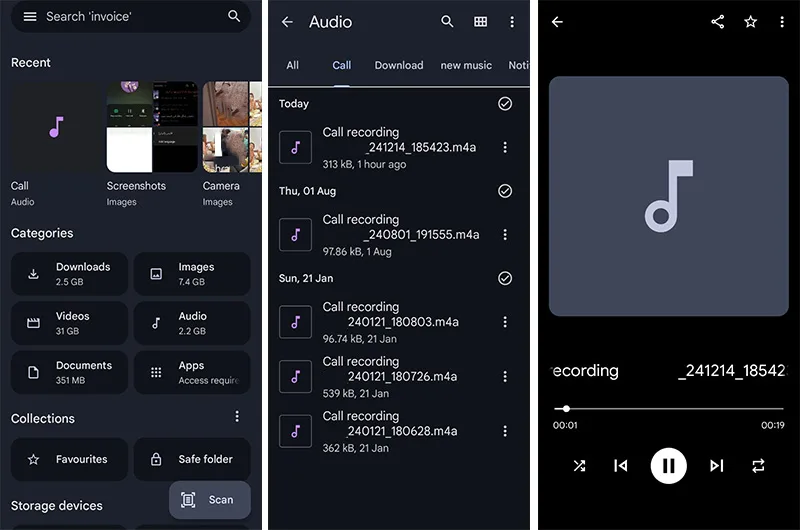Viewport: 800px width, 530px height.
Task: Open overflow menu in Audio header
Action: tap(512, 22)
